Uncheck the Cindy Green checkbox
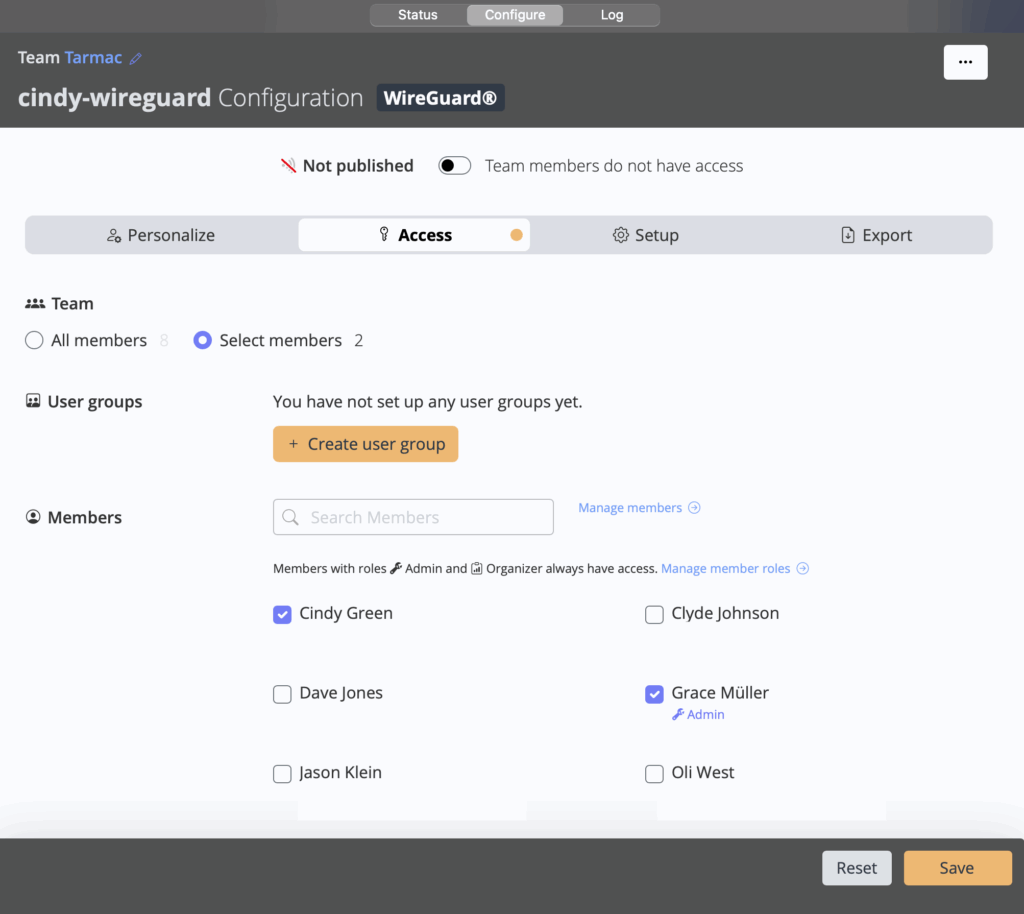Viewport: 1024px width, 914px height. (x=282, y=614)
